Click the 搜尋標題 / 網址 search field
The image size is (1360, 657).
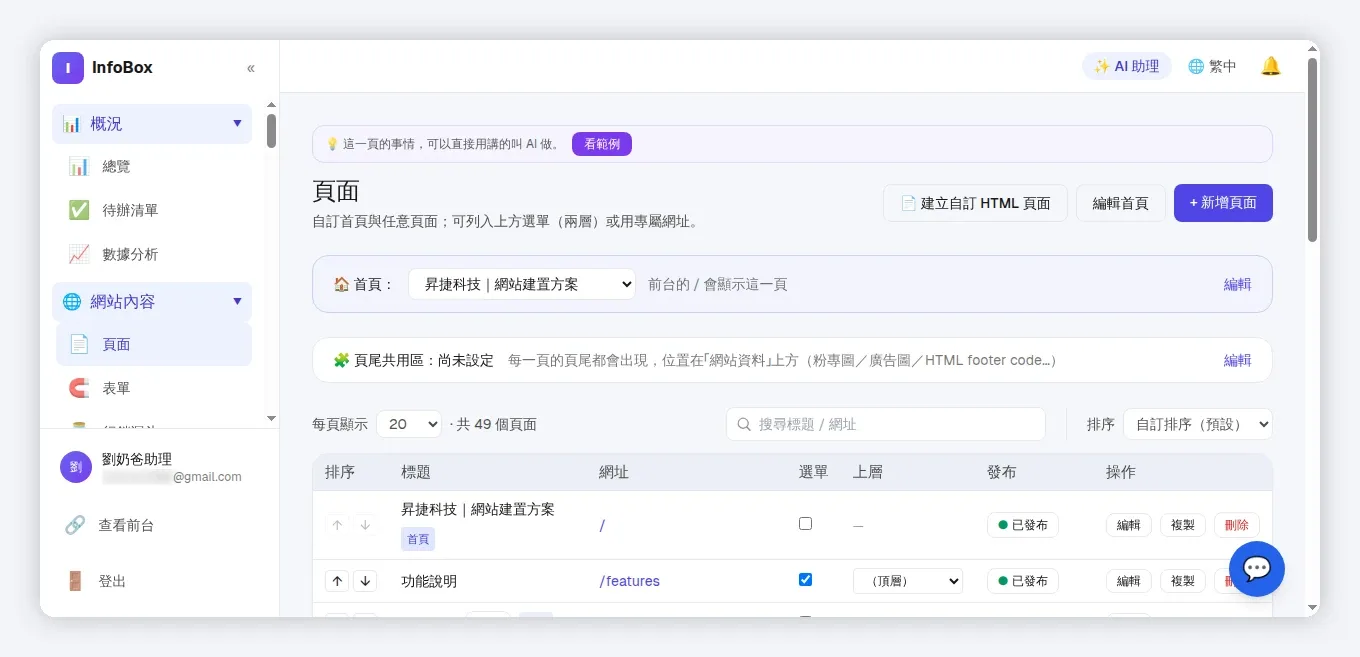(x=886, y=424)
